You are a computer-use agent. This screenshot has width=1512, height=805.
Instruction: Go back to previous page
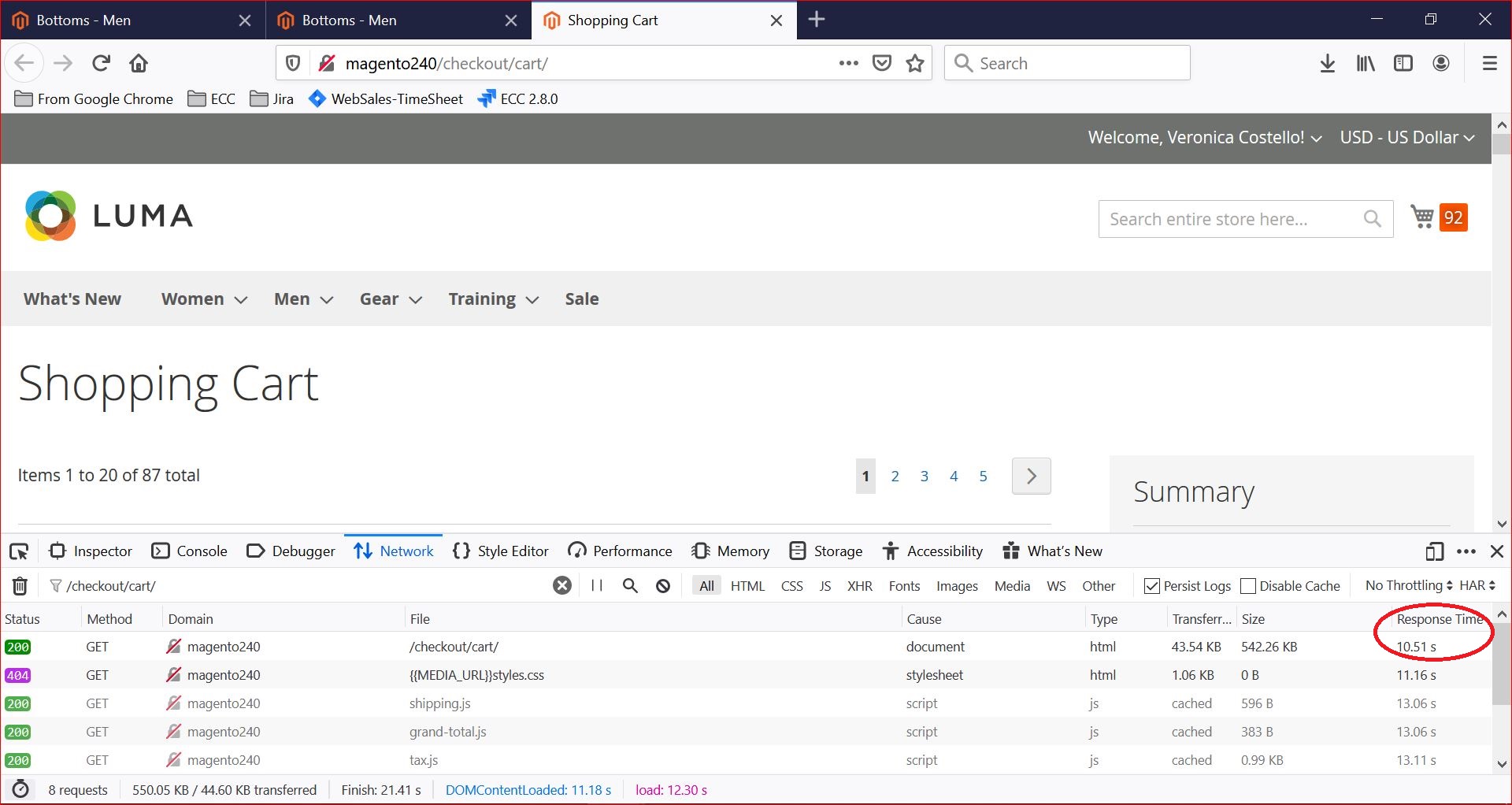tap(24, 63)
